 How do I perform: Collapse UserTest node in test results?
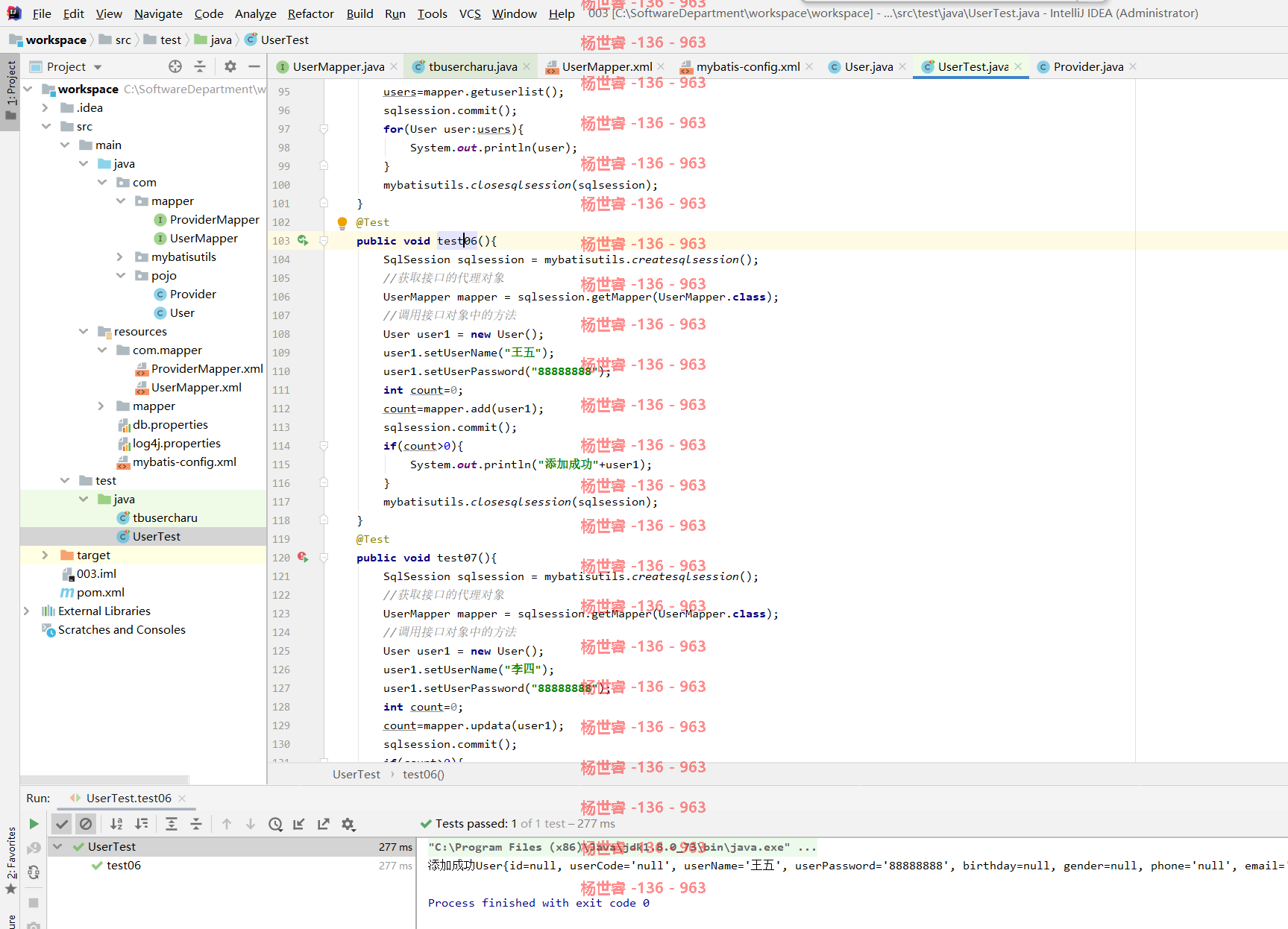(x=57, y=846)
